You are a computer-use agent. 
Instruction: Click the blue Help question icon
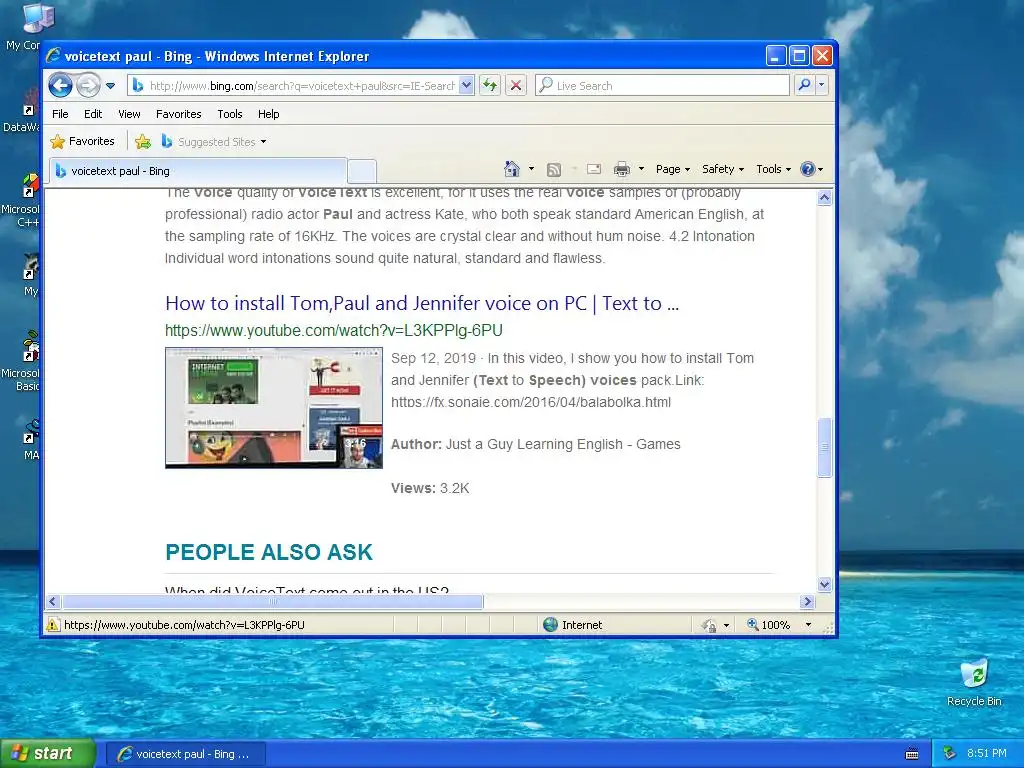[x=808, y=169]
